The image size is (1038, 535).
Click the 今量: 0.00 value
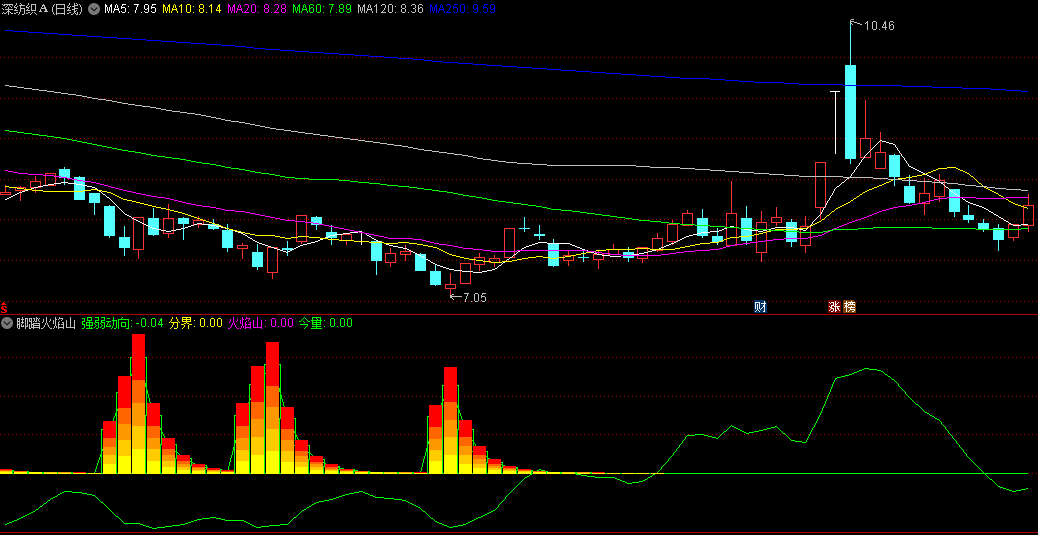(326, 323)
